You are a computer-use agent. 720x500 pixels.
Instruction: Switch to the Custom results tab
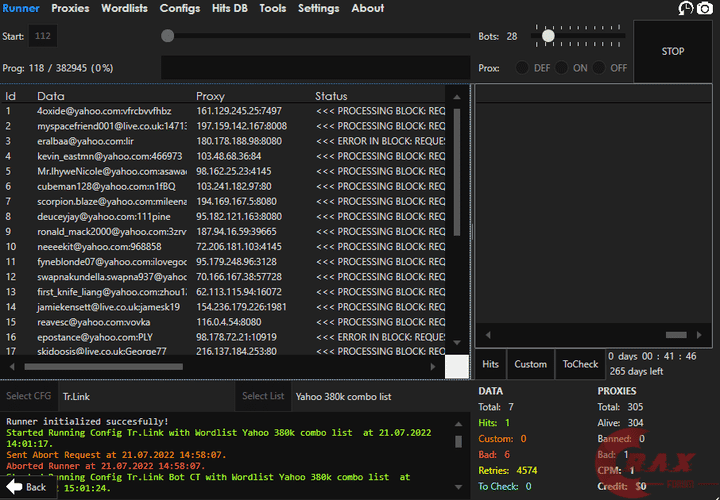click(530, 364)
